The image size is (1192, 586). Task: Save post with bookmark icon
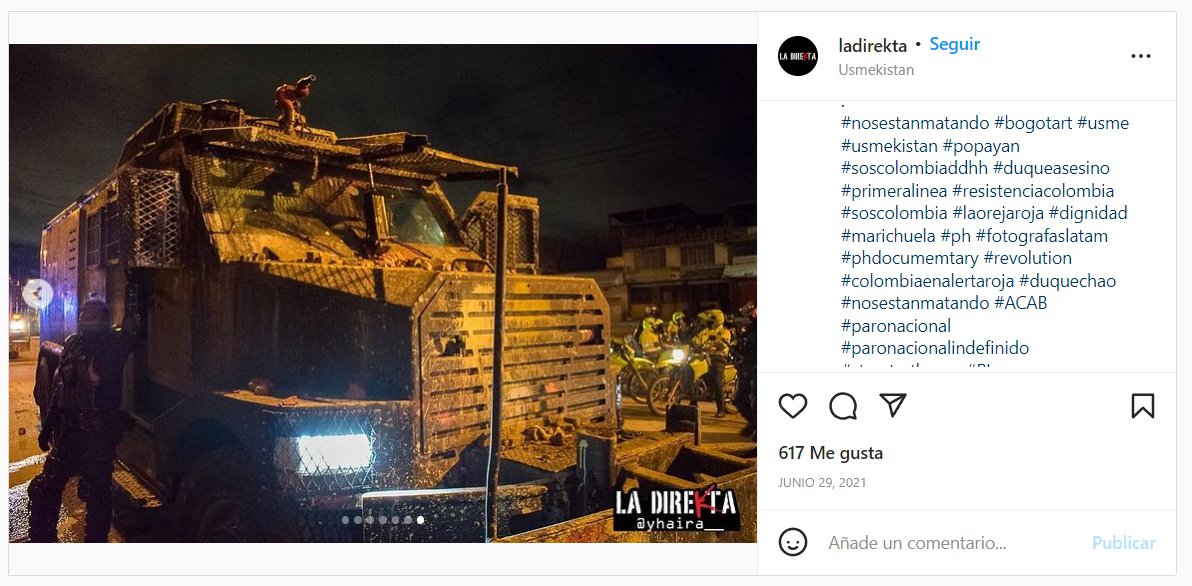[1143, 406]
